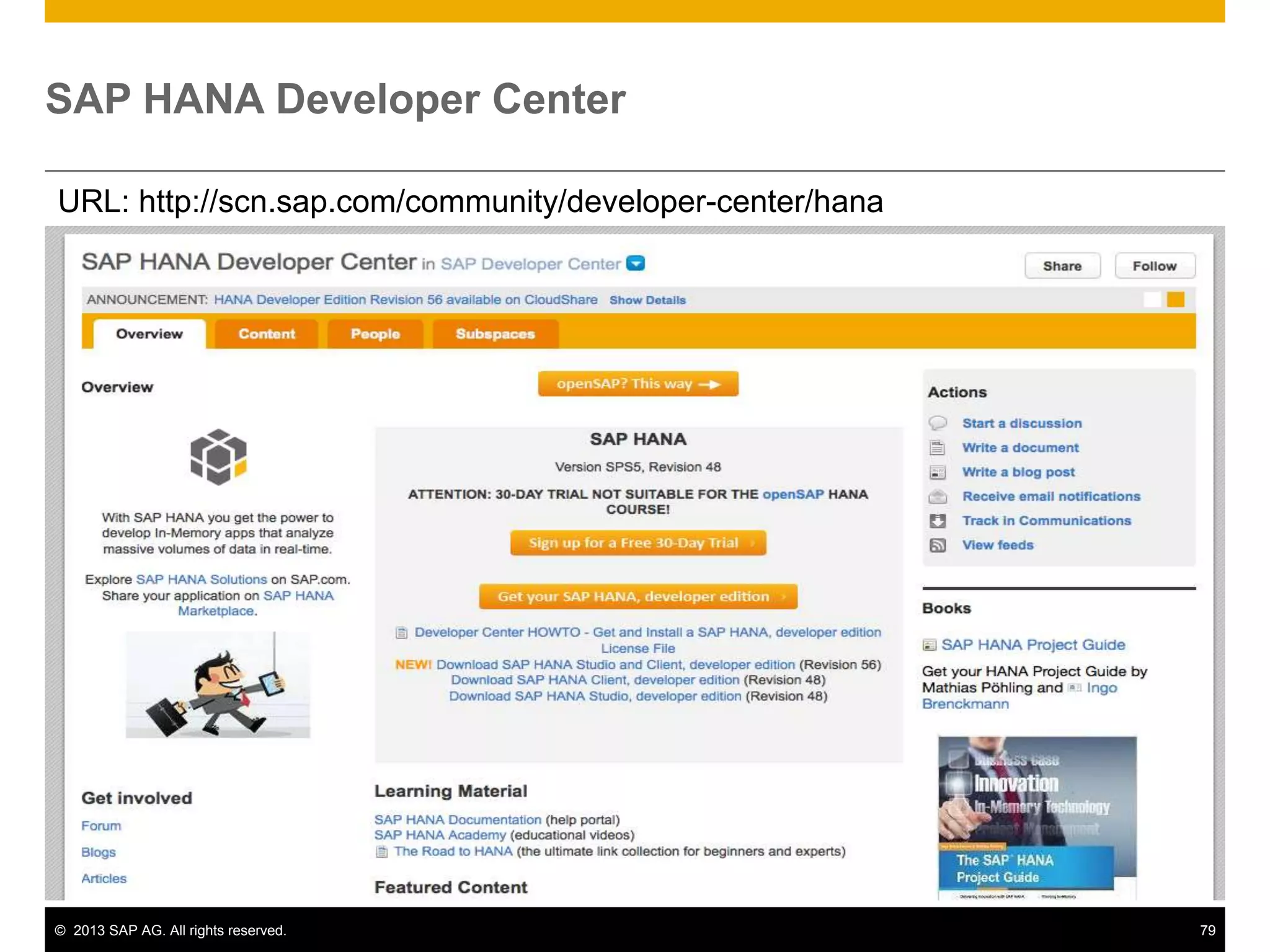This screenshot has width=1270, height=952.
Task: Switch to the Content tab
Action: [x=267, y=334]
